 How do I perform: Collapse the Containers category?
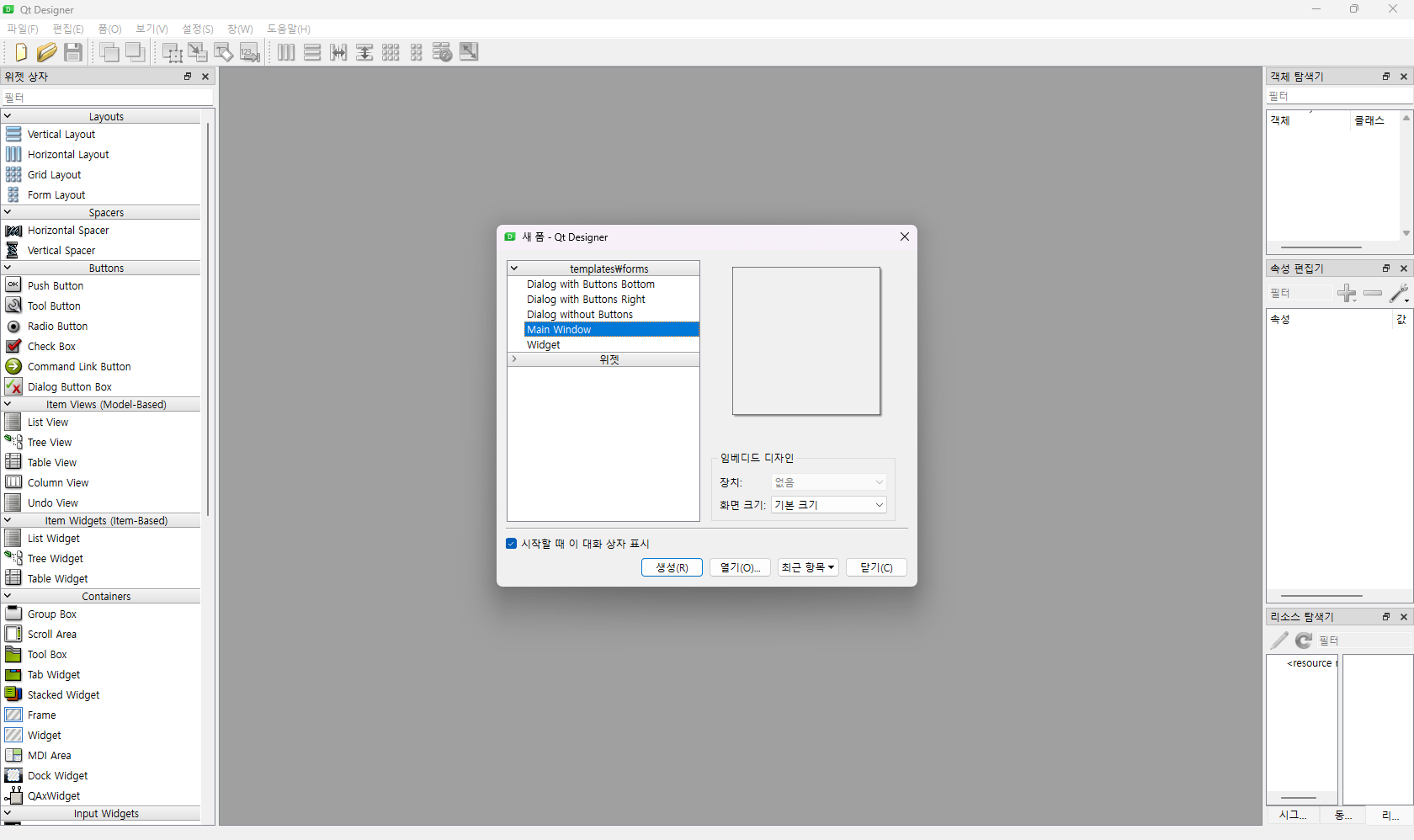8,596
